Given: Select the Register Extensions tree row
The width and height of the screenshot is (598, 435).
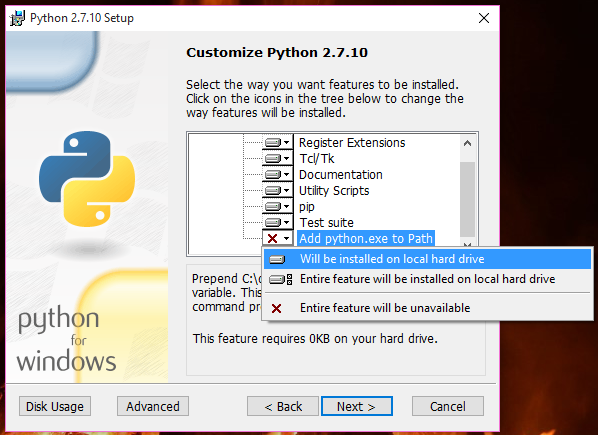Looking at the screenshot, I should 352,143.
